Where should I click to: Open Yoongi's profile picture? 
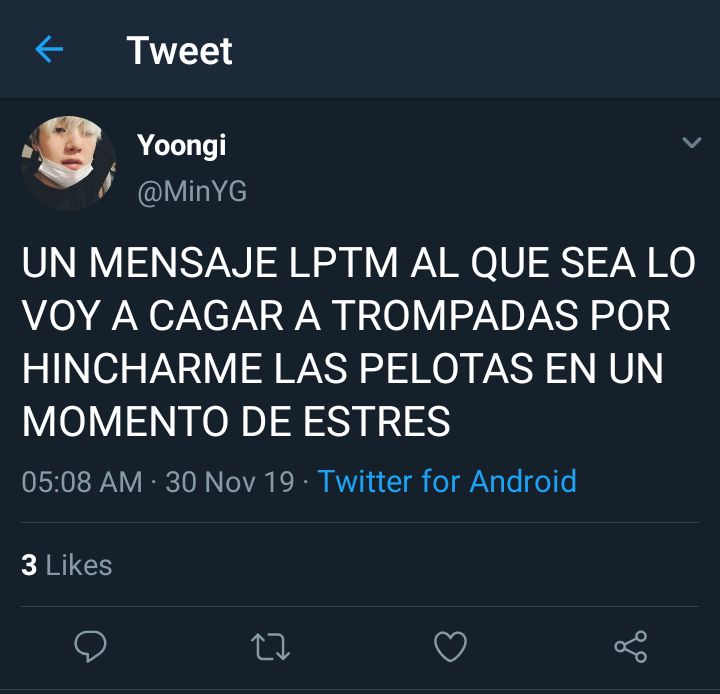[68, 164]
